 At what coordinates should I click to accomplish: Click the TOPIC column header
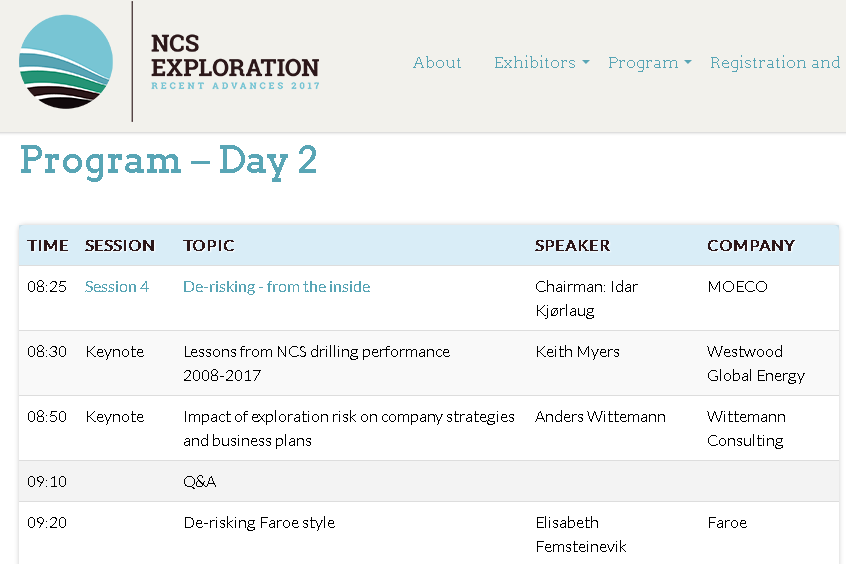(209, 246)
